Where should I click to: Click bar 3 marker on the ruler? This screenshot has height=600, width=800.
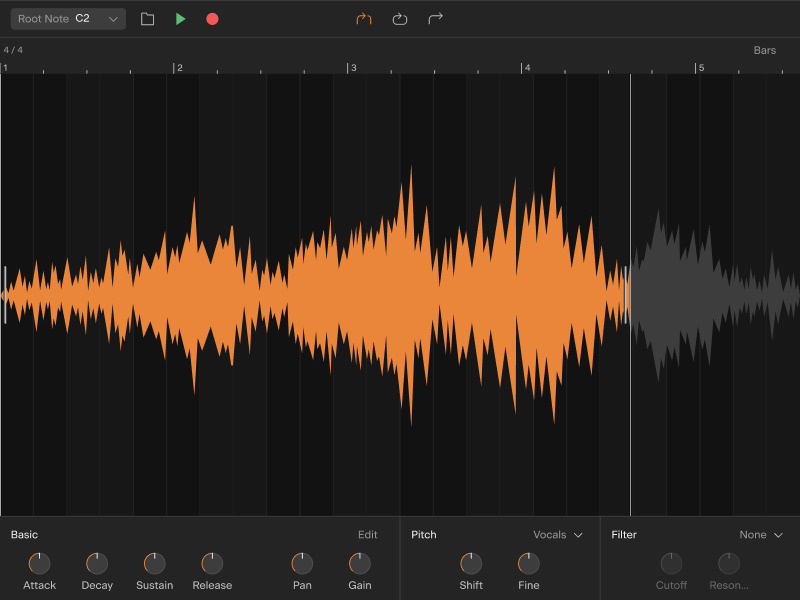tap(352, 68)
